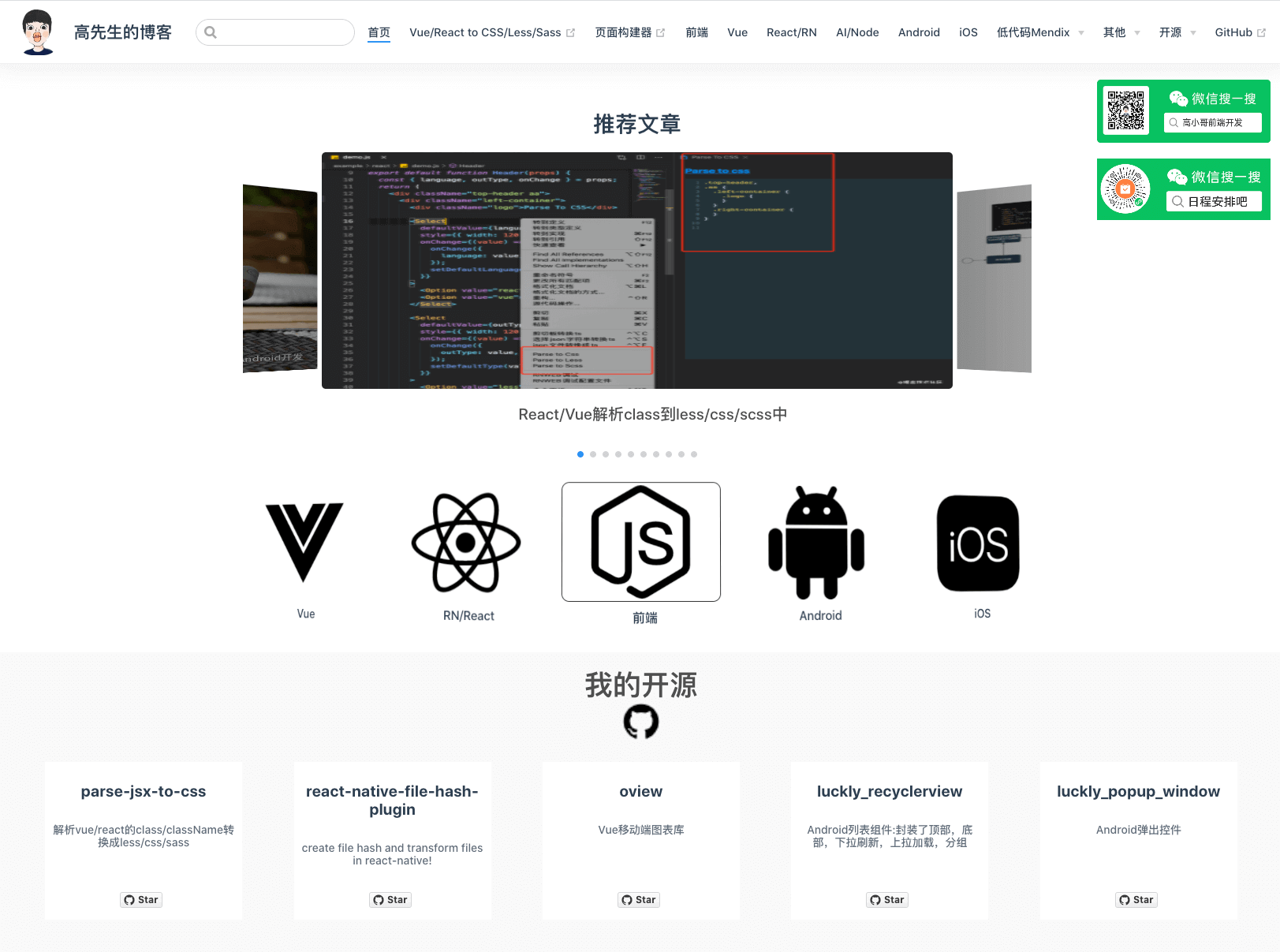Open Vue nav item in header
This screenshot has height=952, width=1280.
737,32
